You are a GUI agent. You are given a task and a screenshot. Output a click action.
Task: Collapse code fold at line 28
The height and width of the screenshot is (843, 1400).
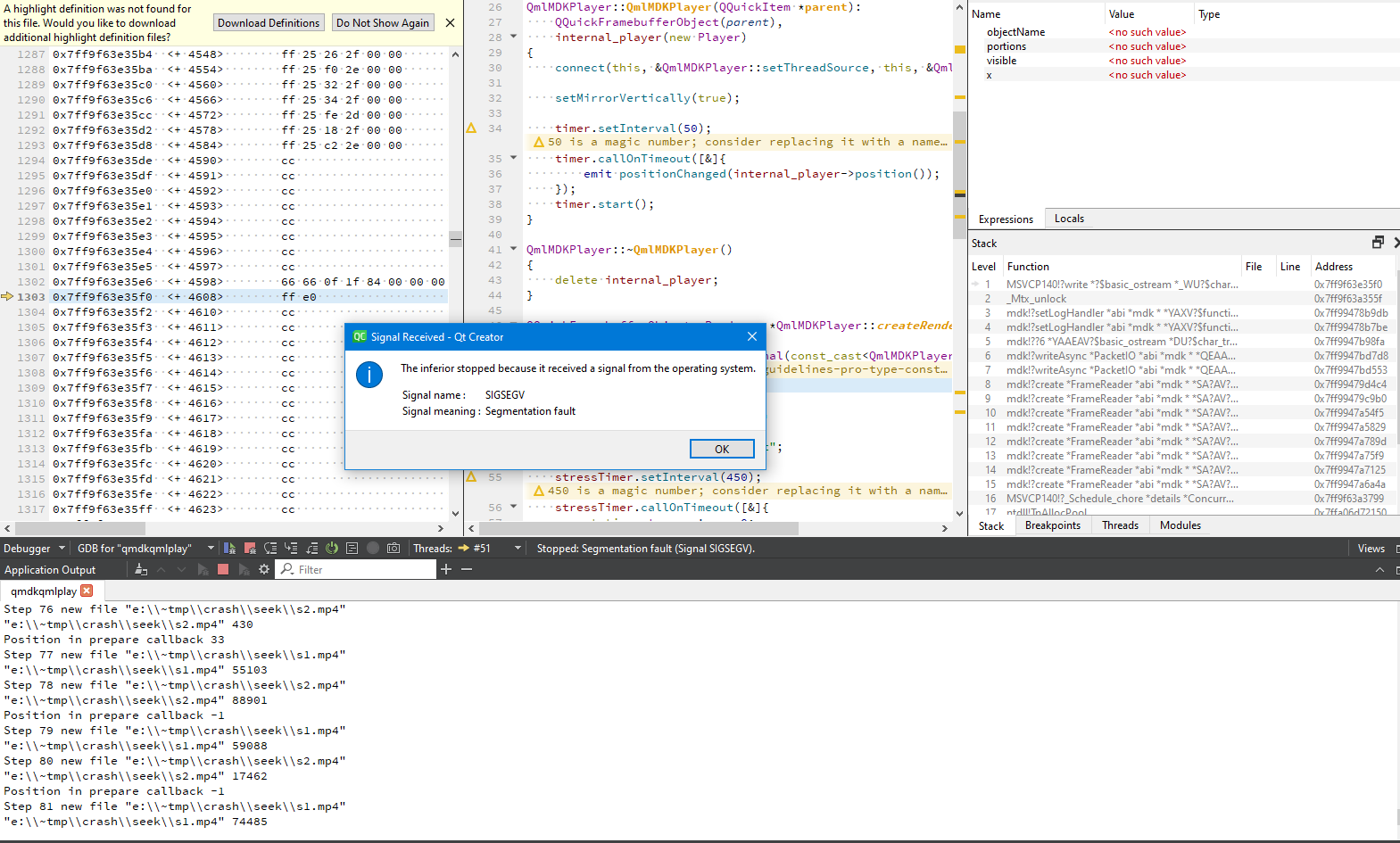pyautogui.click(x=513, y=37)
